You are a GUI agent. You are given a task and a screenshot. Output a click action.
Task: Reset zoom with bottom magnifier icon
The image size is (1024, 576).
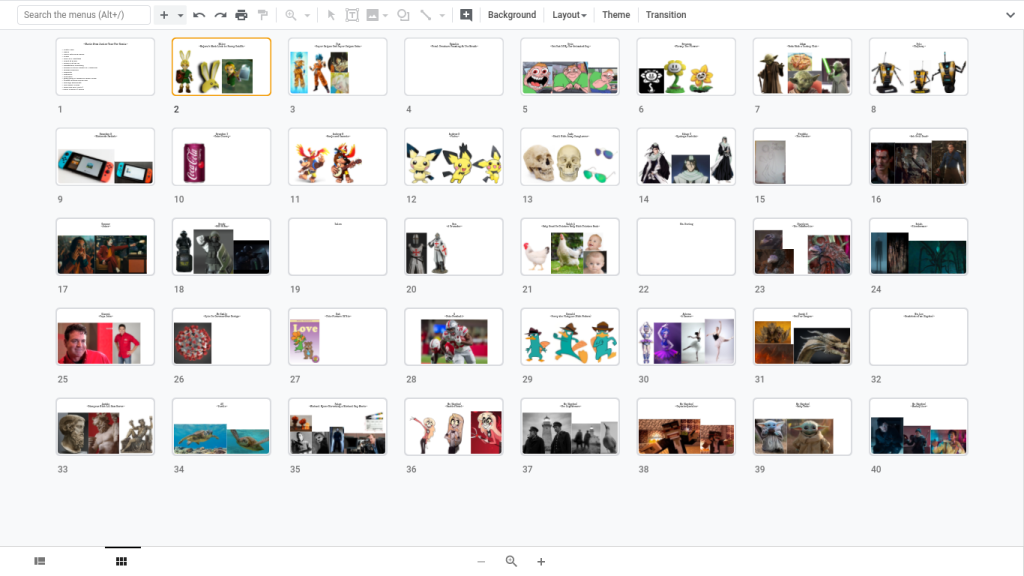point(511,562)
